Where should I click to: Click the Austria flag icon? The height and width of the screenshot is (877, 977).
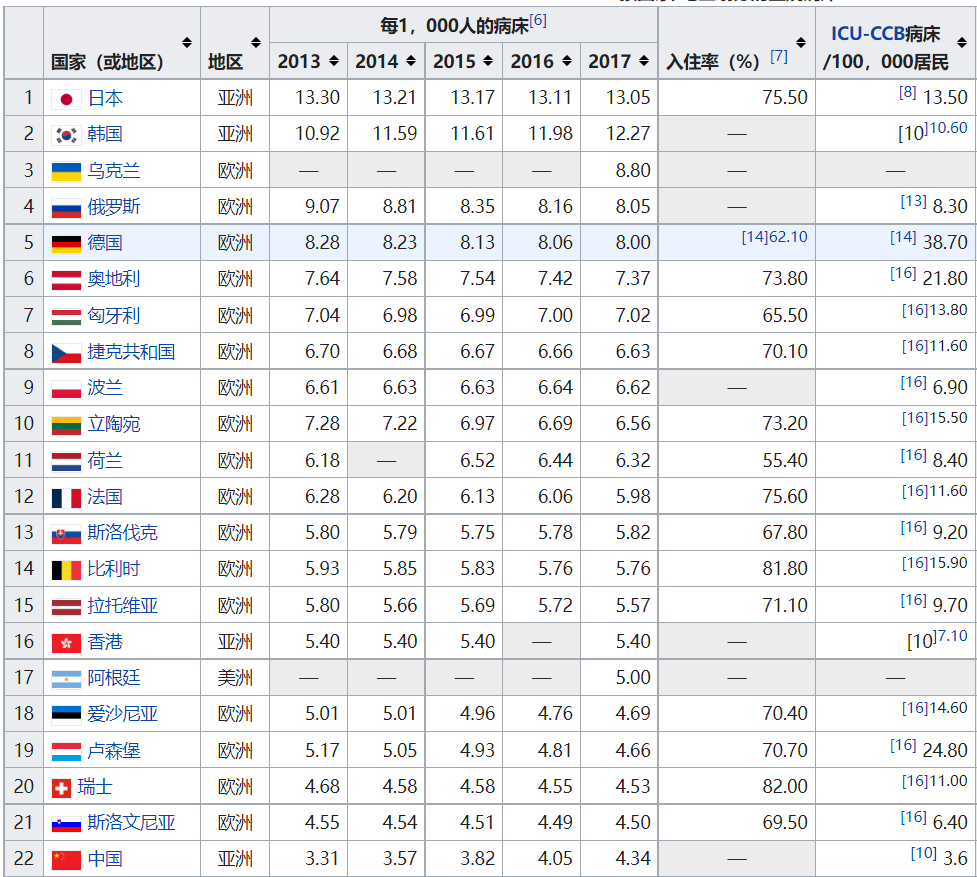(x=66, y=280)
